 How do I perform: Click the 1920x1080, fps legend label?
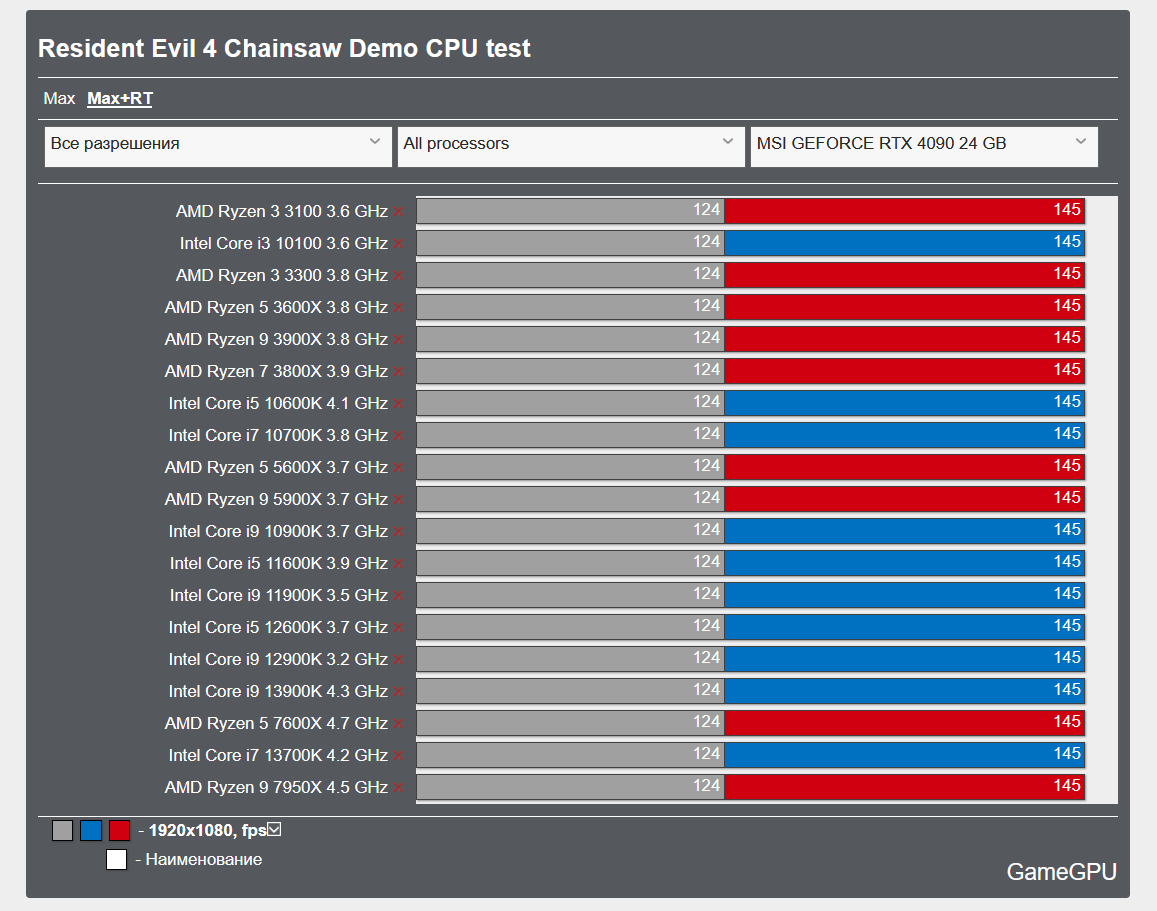tap(207, 831)
